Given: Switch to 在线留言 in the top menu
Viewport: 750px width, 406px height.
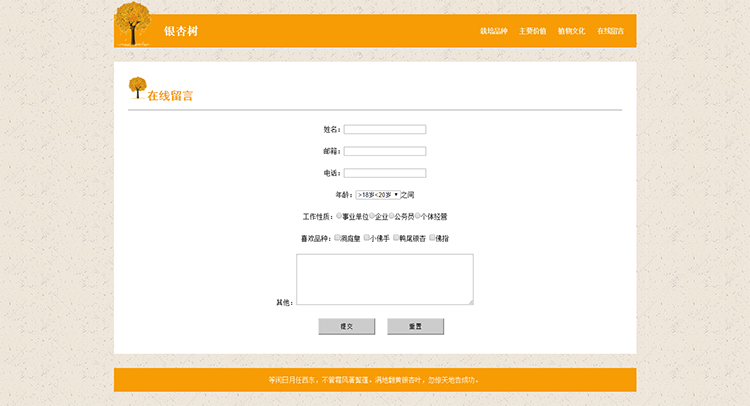Looking at the screenshot, I should pyautogui.click(x=610, y=31).
